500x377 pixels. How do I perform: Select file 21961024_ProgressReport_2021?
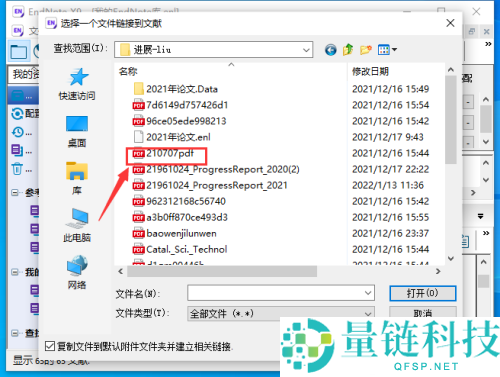click(210, 185)
